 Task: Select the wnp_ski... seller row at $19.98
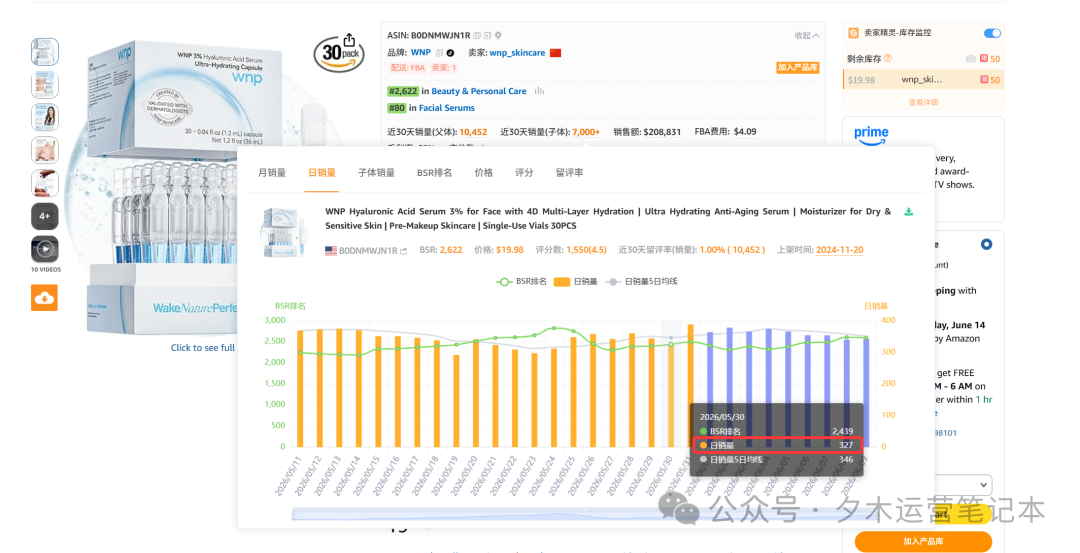point(923,80)
